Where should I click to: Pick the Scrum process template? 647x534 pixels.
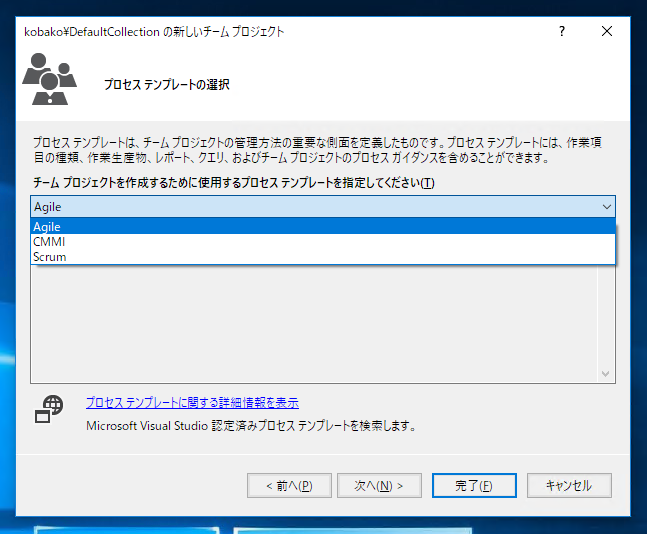[323, 257]
